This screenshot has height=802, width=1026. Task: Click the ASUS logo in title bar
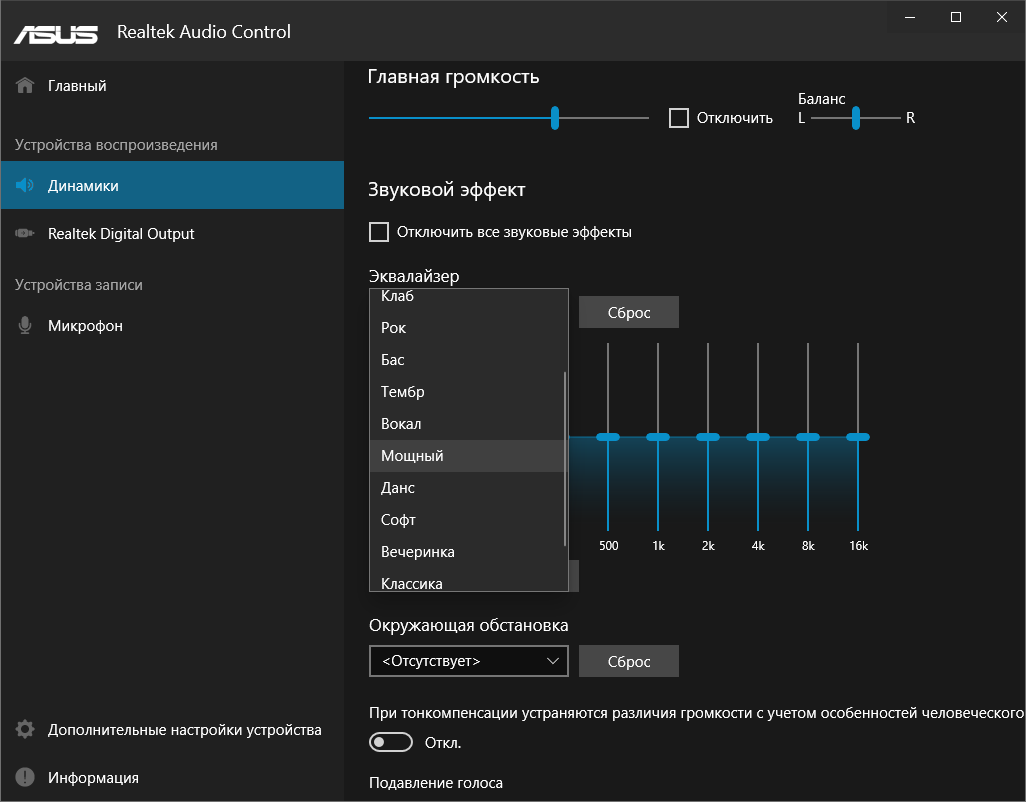55,32
